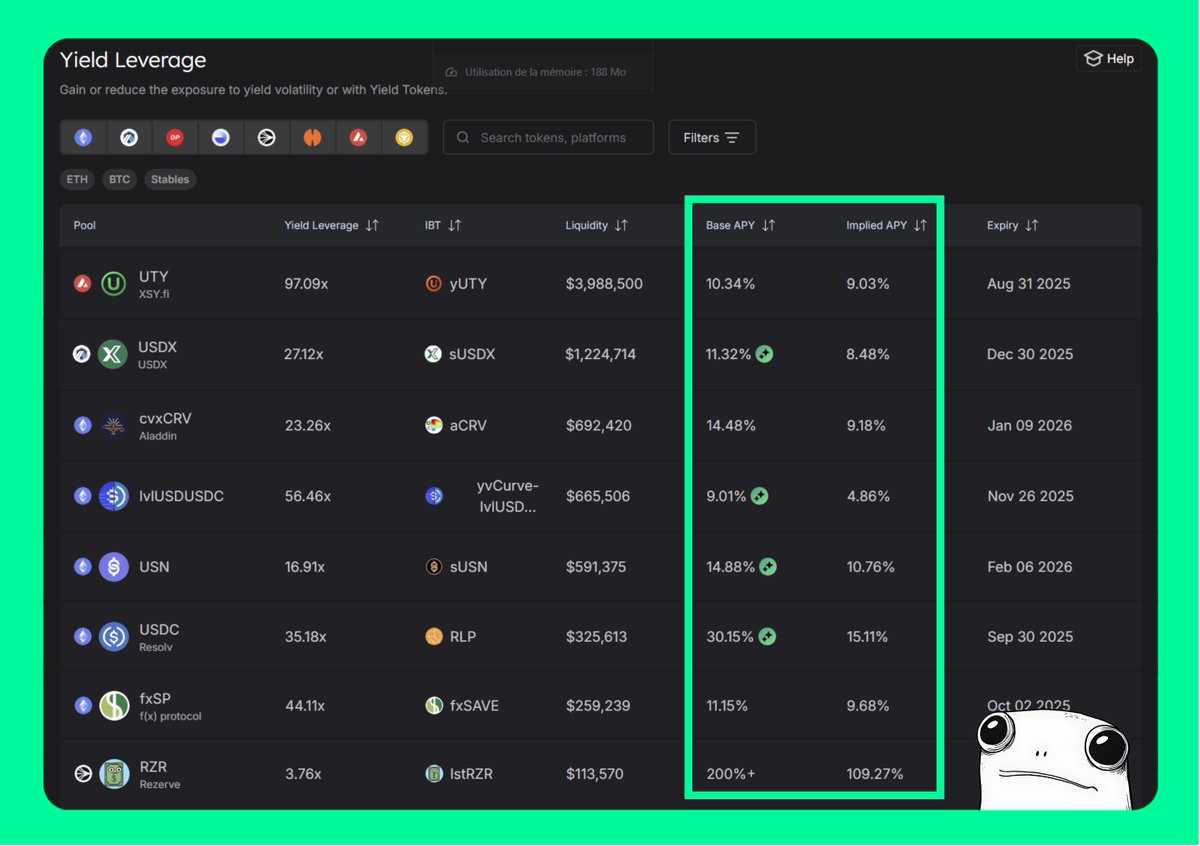Image resolution: width=1200 pixels, height=846 pixels.
Task: Click the sUSN IBT icon
Action: coord(433,567)
